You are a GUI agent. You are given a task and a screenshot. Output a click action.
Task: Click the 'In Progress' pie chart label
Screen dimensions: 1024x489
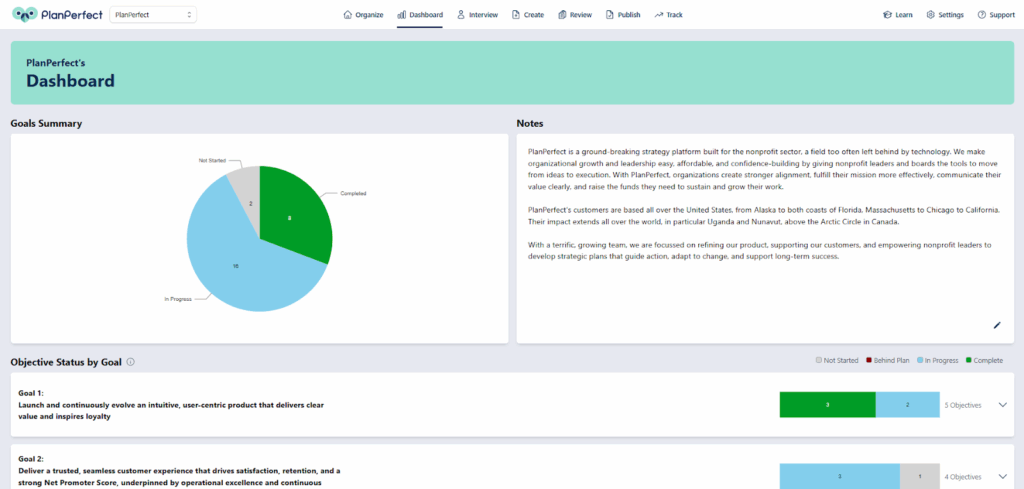(178, 299)
